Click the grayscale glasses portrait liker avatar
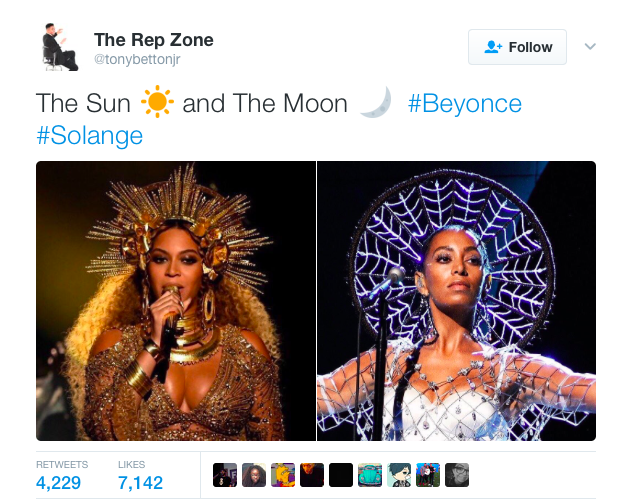This screenshot has width=636, height=503. pyautogui.click(x=457, y=475)
